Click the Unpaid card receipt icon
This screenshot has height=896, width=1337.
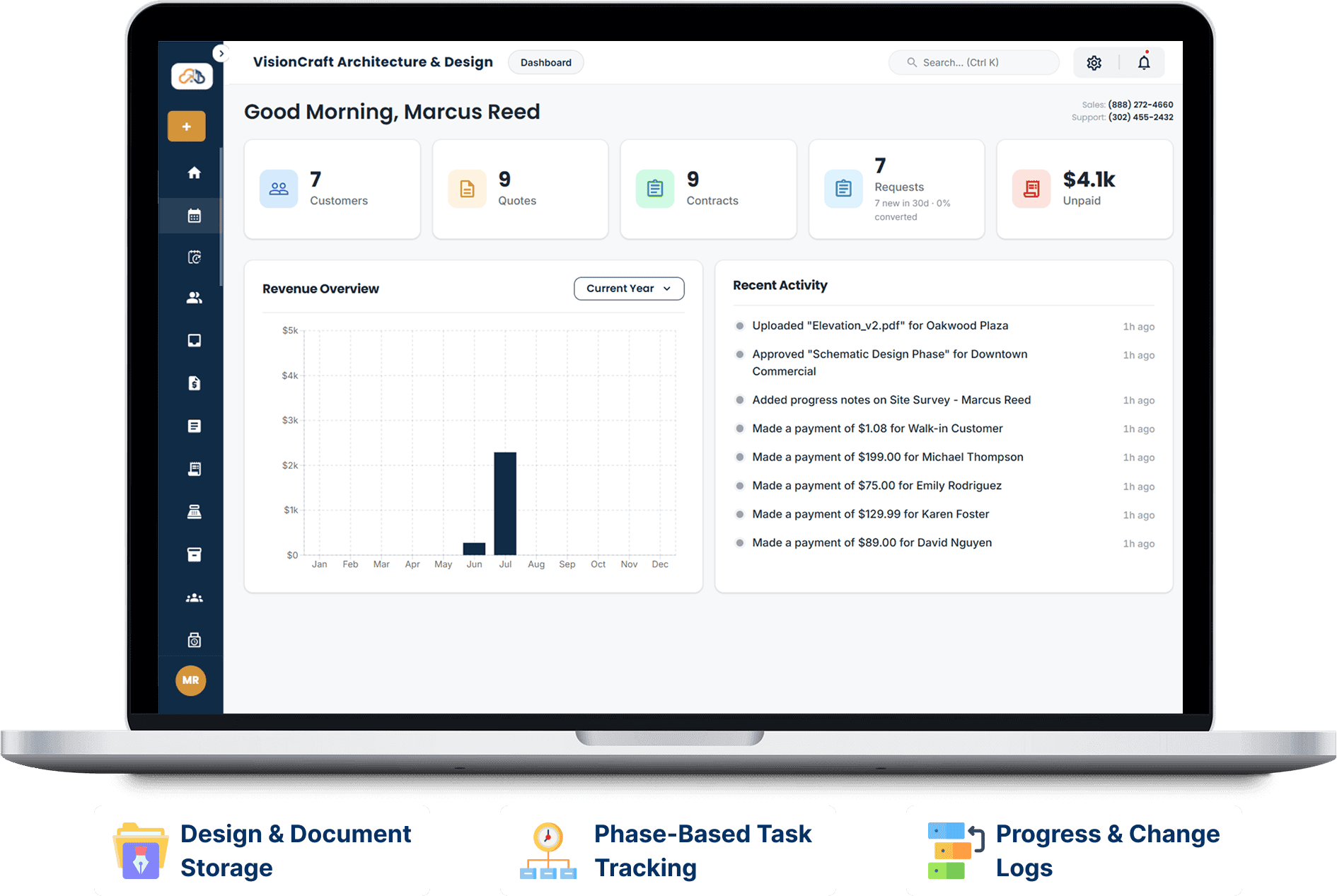click(x=1031, y=189)
